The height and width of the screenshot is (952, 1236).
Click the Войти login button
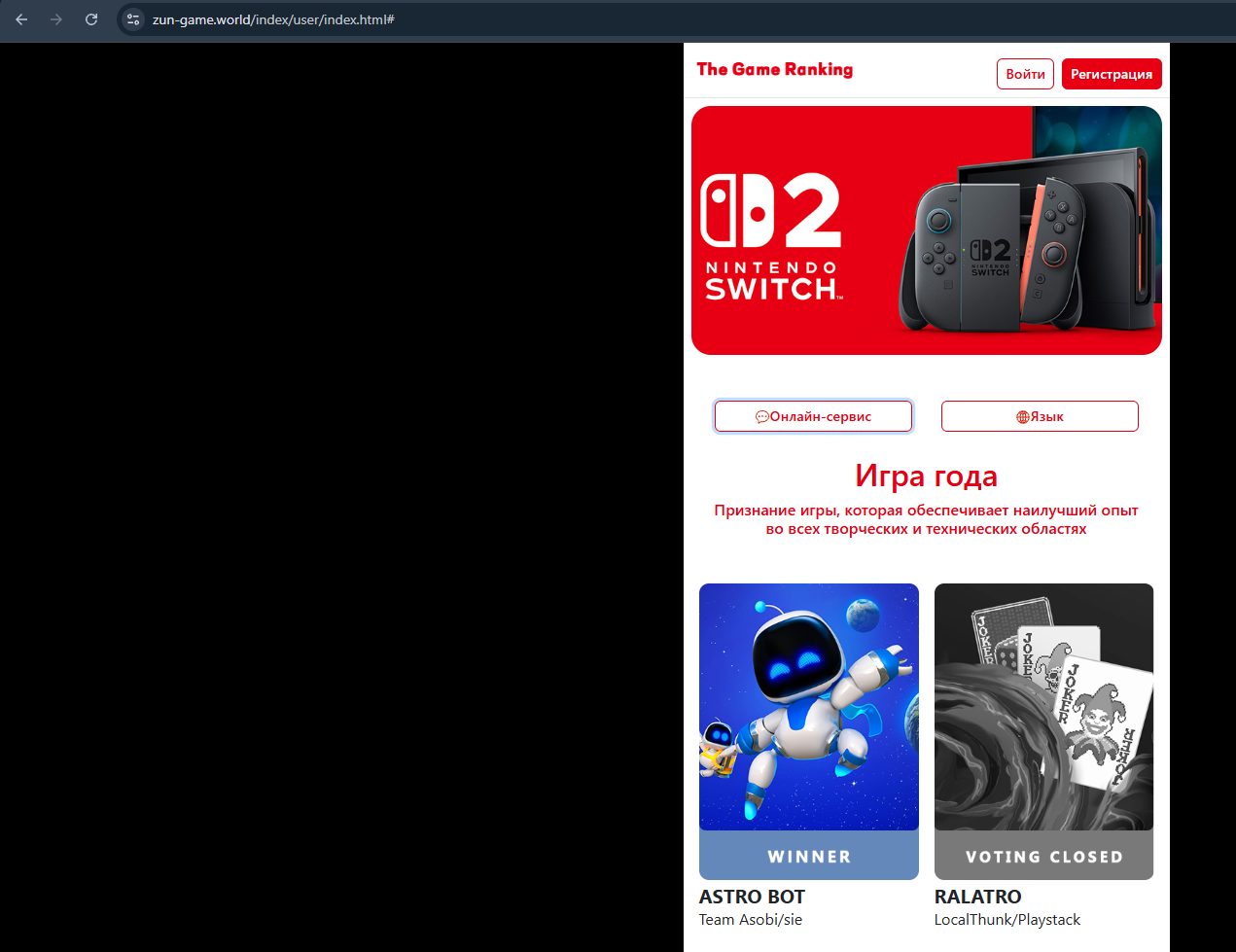point(1025,74)
